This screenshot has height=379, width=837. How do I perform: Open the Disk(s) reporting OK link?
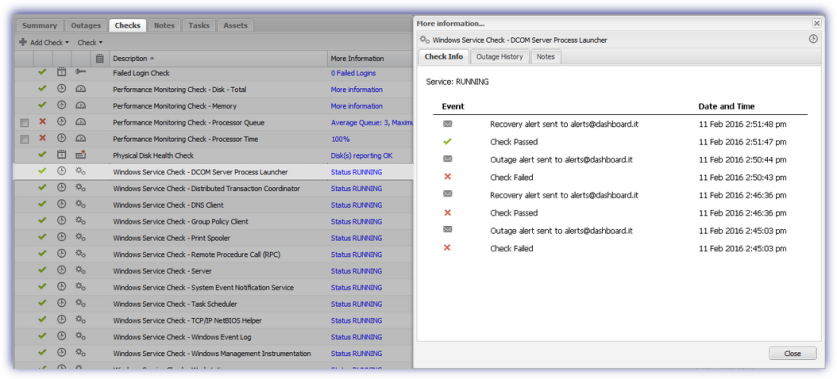point(361,156)
